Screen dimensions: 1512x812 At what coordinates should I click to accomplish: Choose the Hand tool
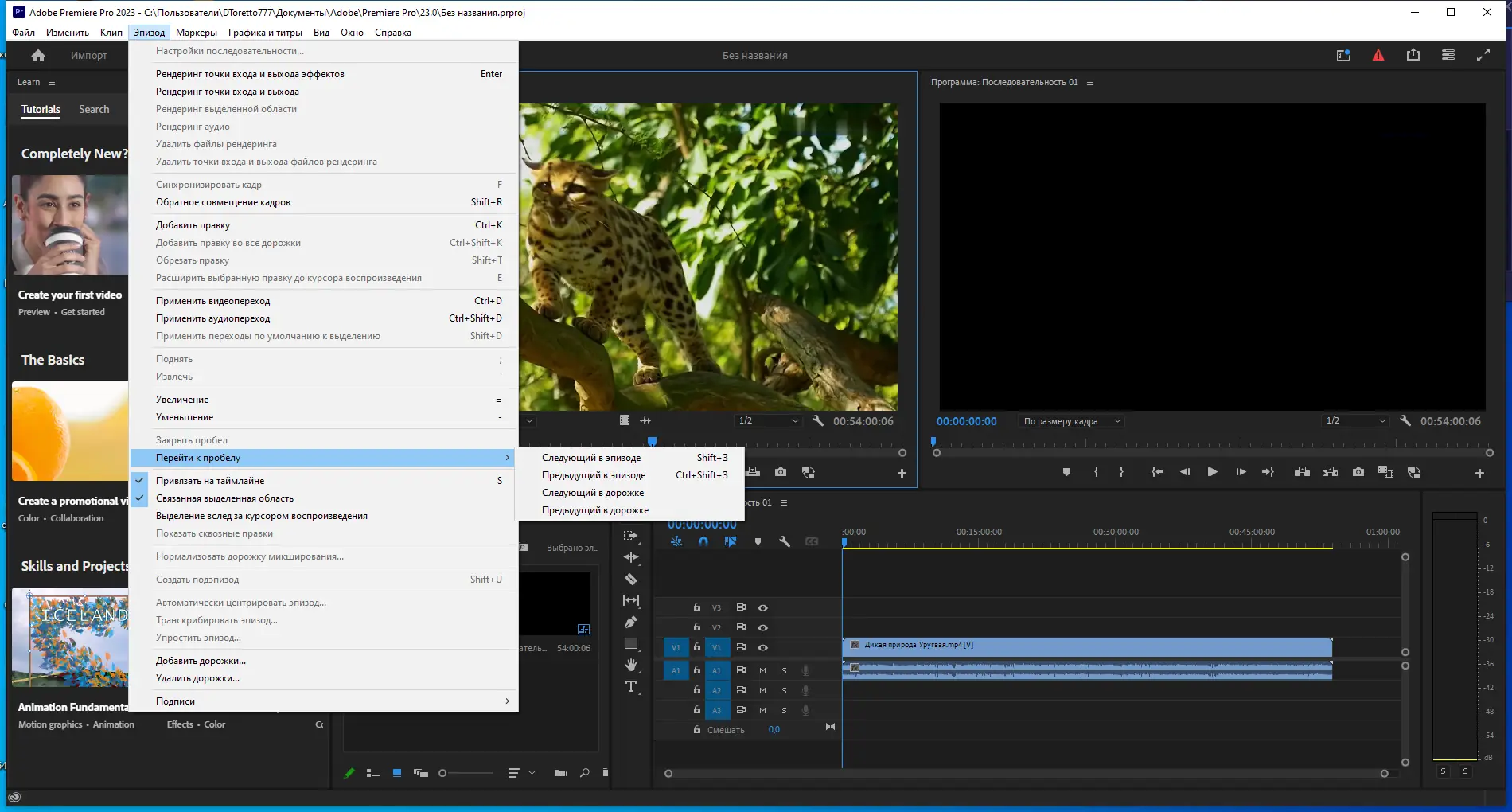(x=631, y=665)
